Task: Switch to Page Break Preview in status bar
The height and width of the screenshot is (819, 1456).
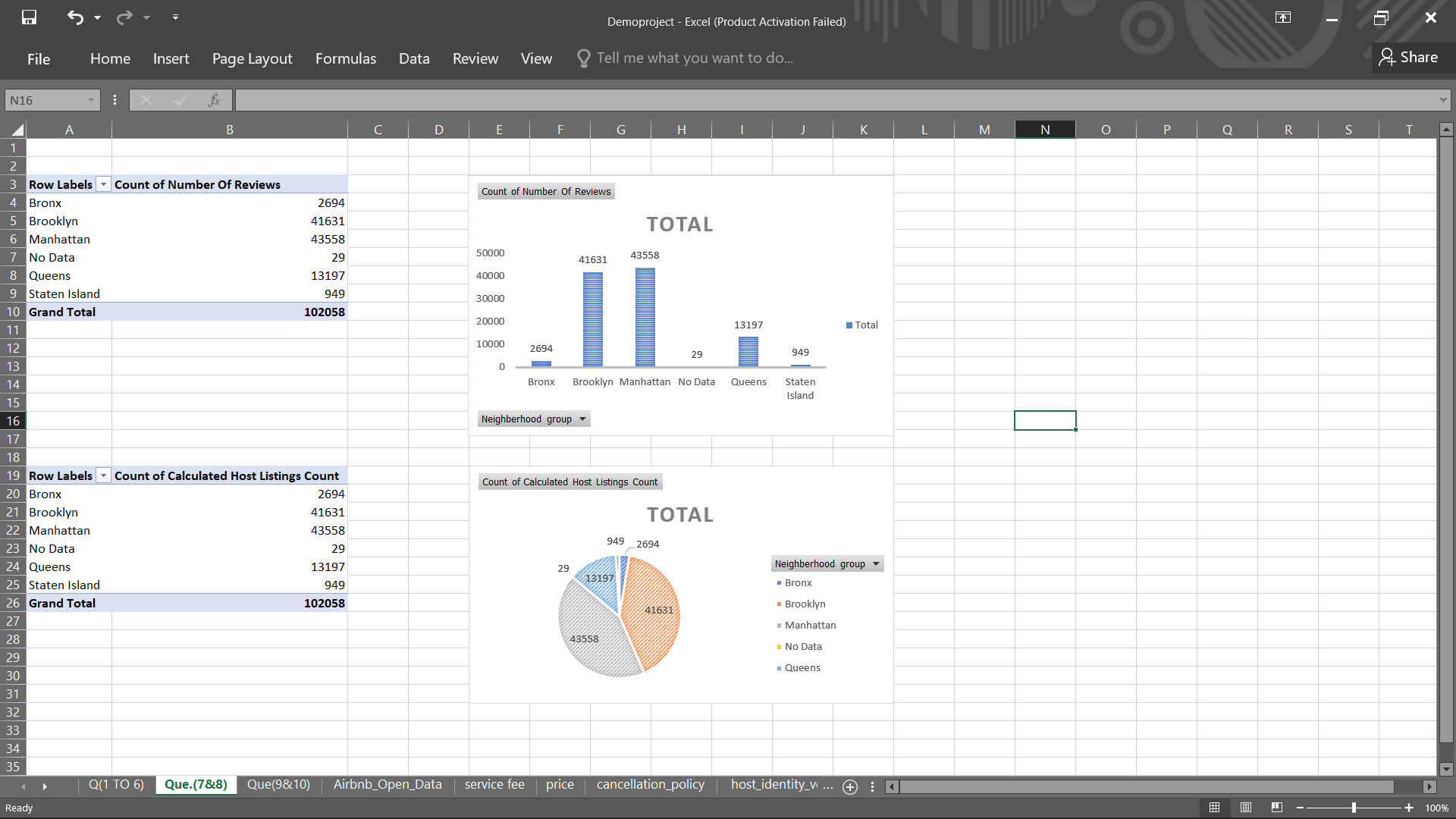Action: pyautogui.click(x=1277, y=808)
